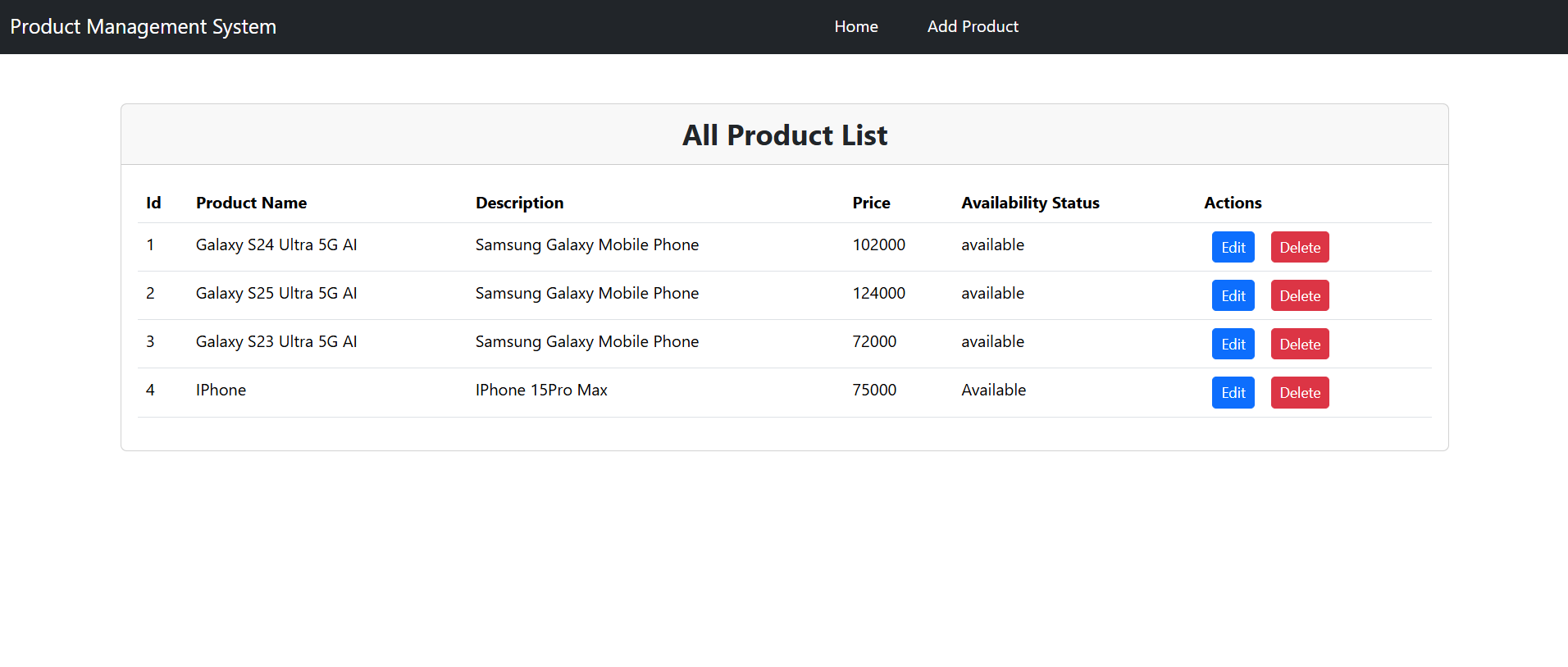
Task: Click the Actions column header
Action: point(1233,203)
